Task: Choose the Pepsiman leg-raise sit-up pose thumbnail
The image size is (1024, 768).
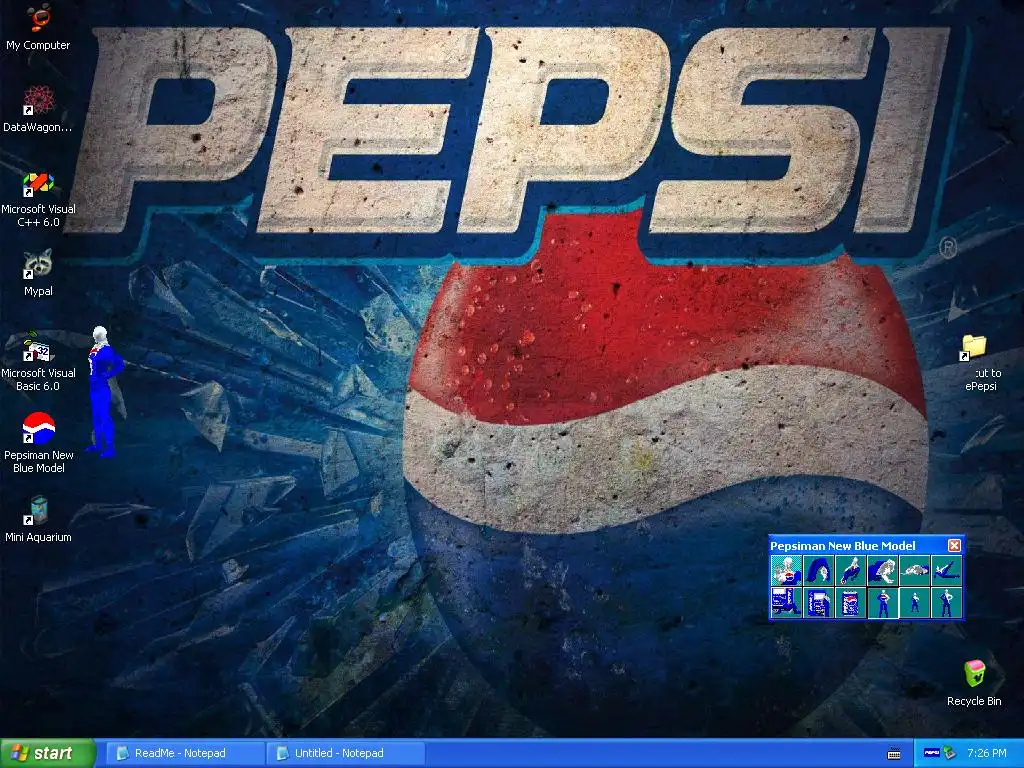Action: (946, 571)
